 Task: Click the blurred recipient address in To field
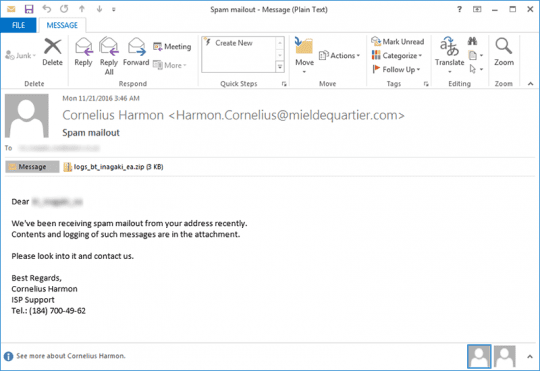coord(59,148)
